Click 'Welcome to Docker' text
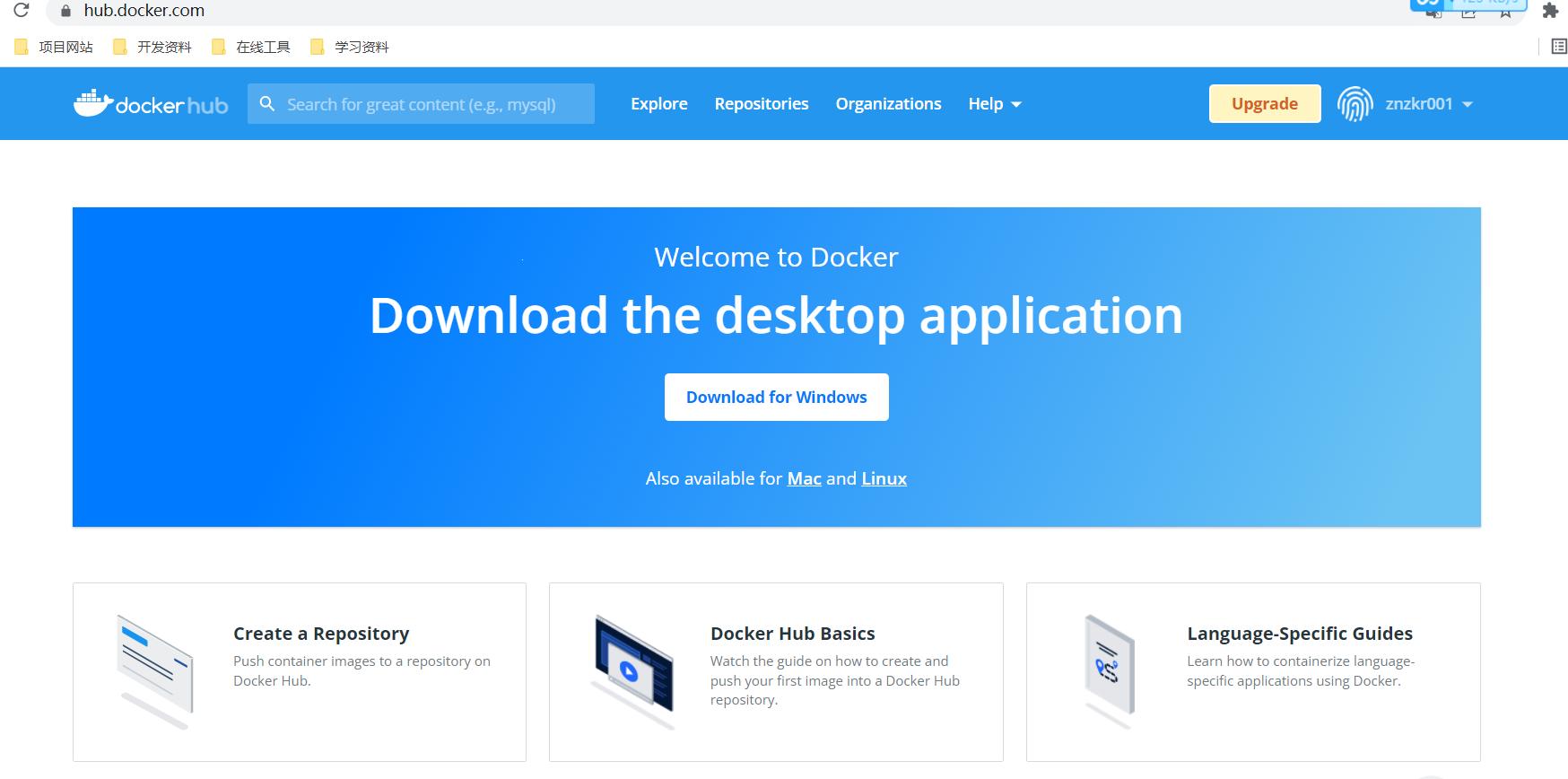This screenshot has width=1568, height=779. pyautogui.click(x=777, y=257)
